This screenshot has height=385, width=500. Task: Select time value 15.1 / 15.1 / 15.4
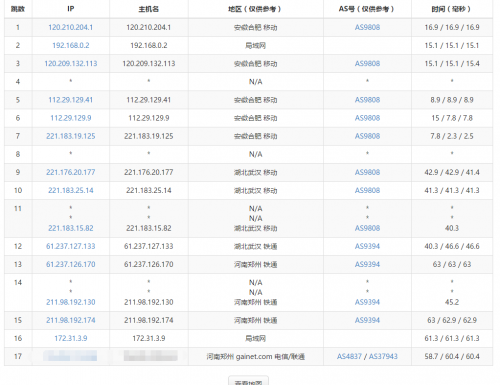(x=452, y=63)
